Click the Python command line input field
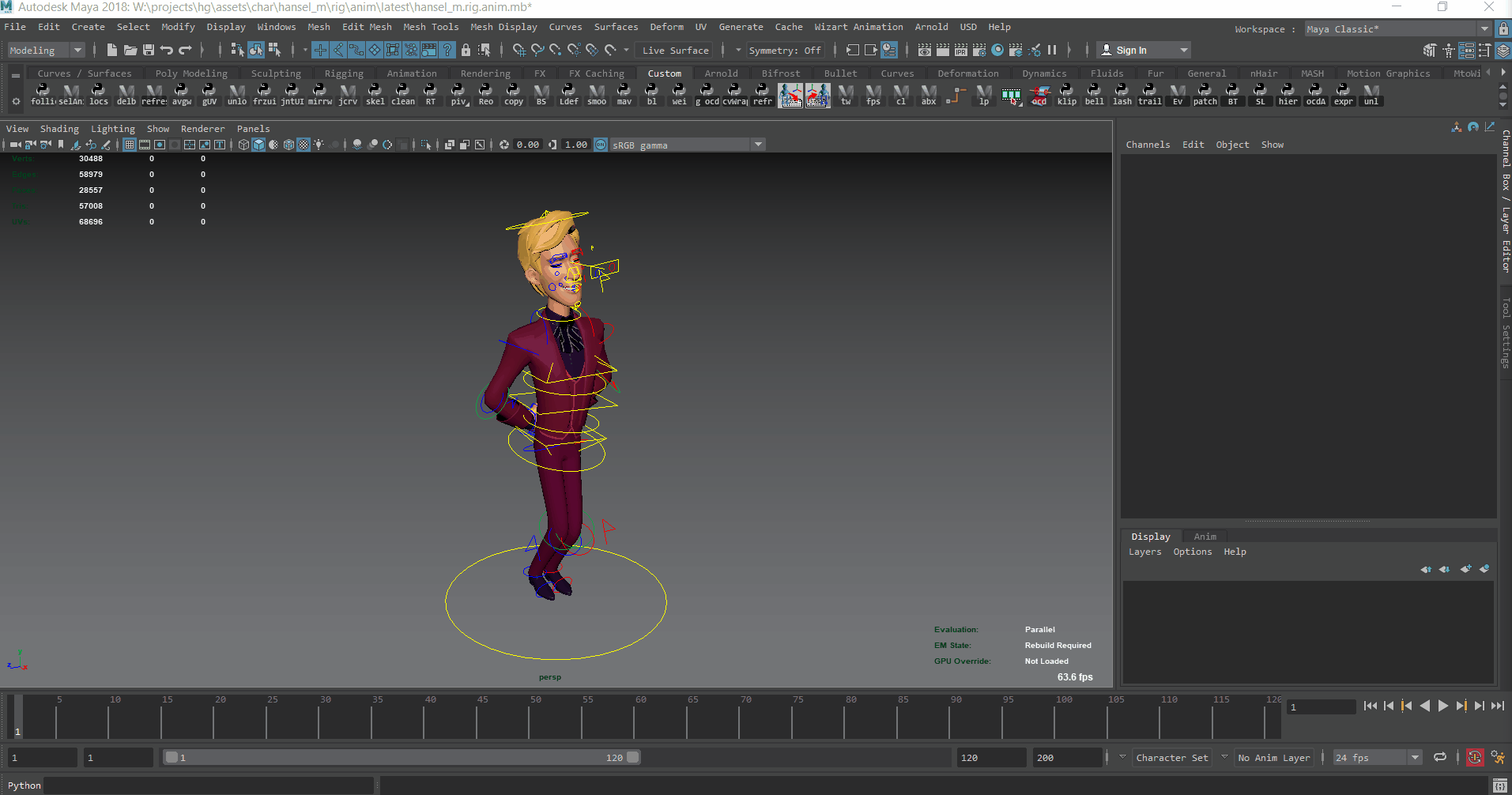The image size is (1512, 795). click(x=209, y=785)
